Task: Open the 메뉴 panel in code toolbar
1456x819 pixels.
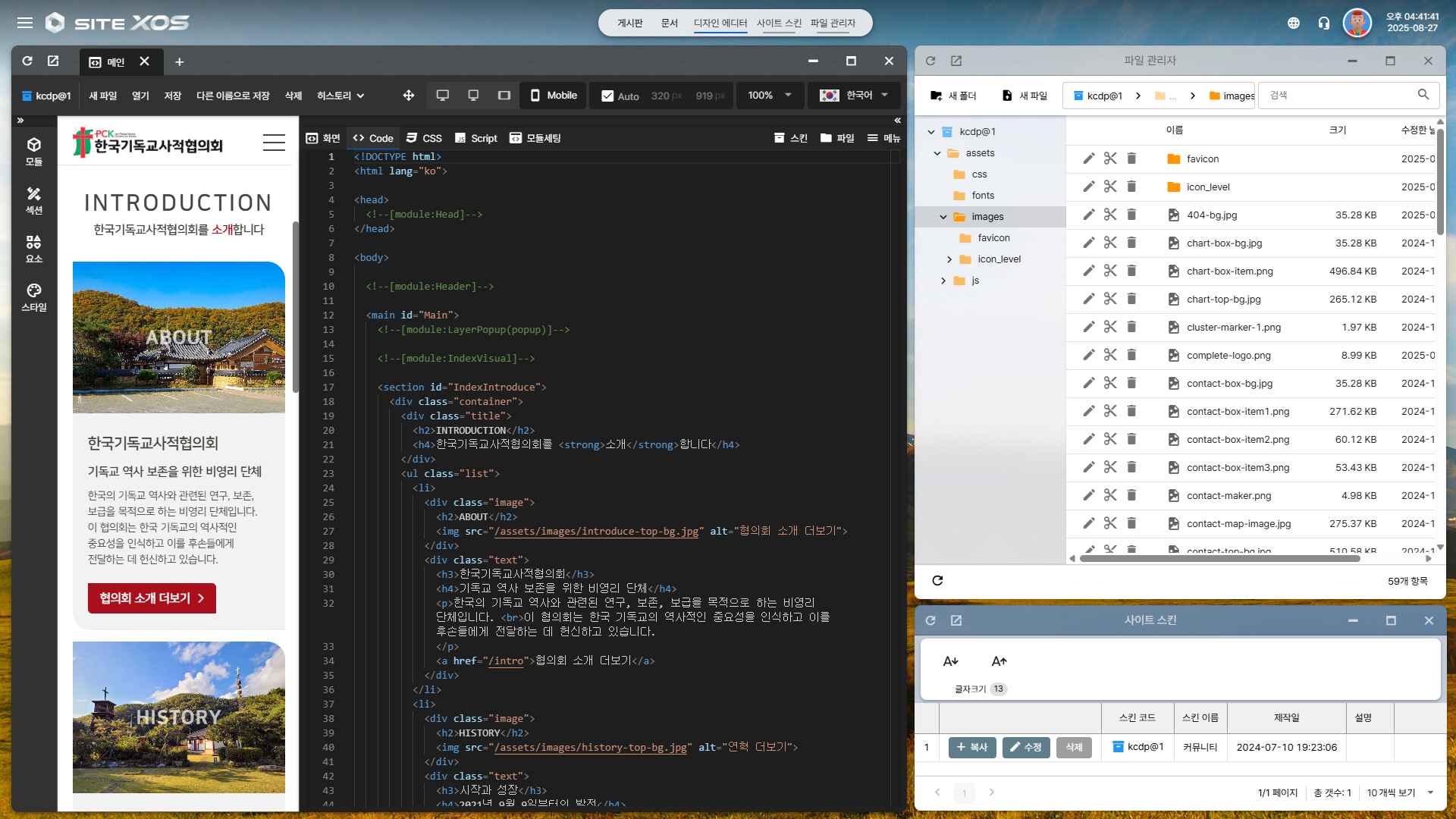Action: 884,138
